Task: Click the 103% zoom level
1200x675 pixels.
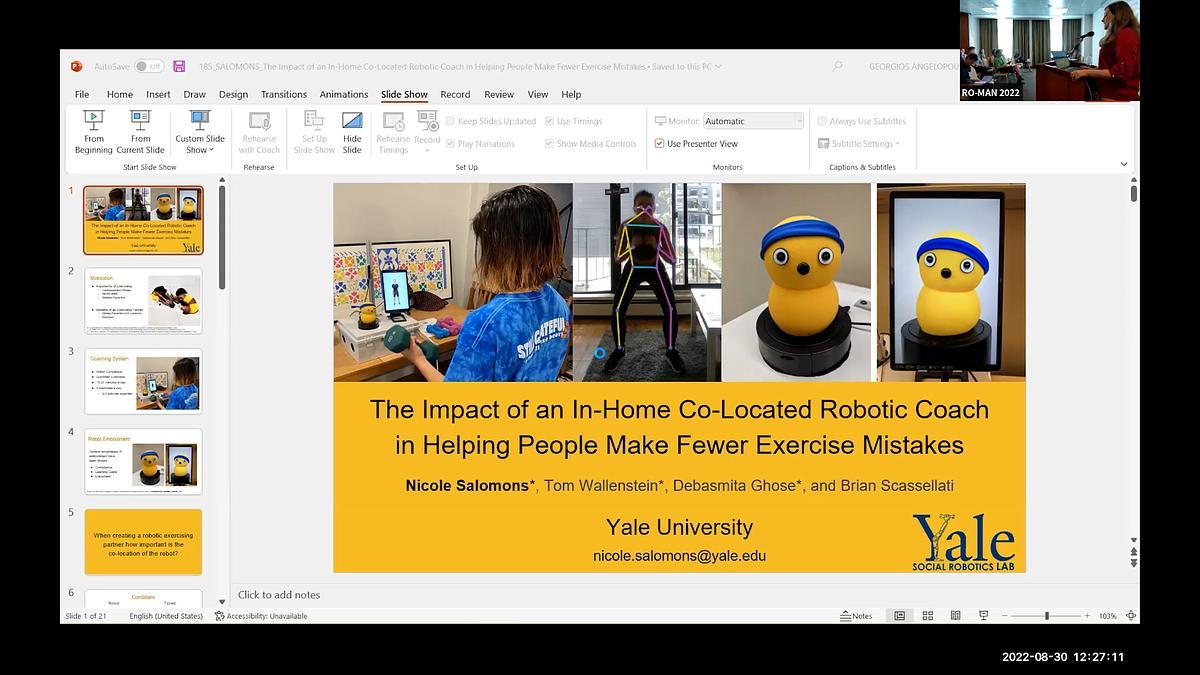Action: (1107, 616)
